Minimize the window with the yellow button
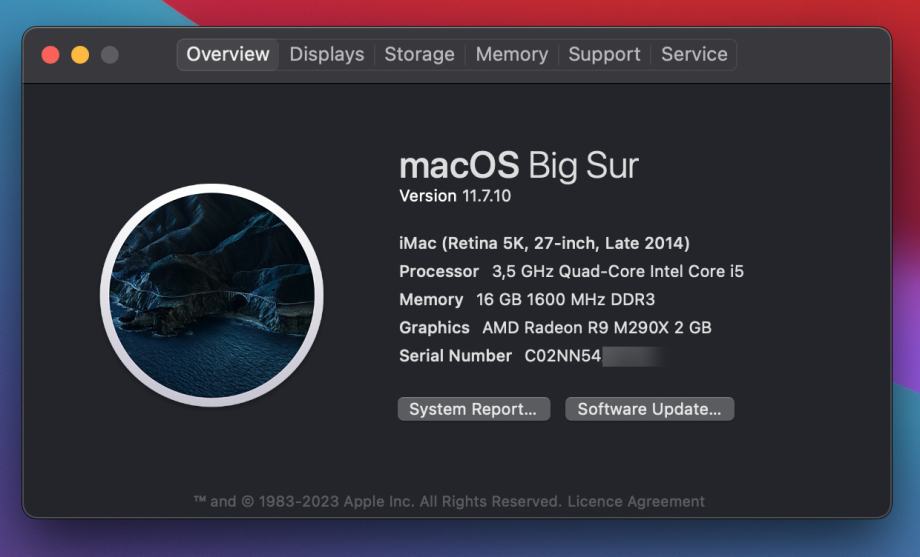 point(80,55)
